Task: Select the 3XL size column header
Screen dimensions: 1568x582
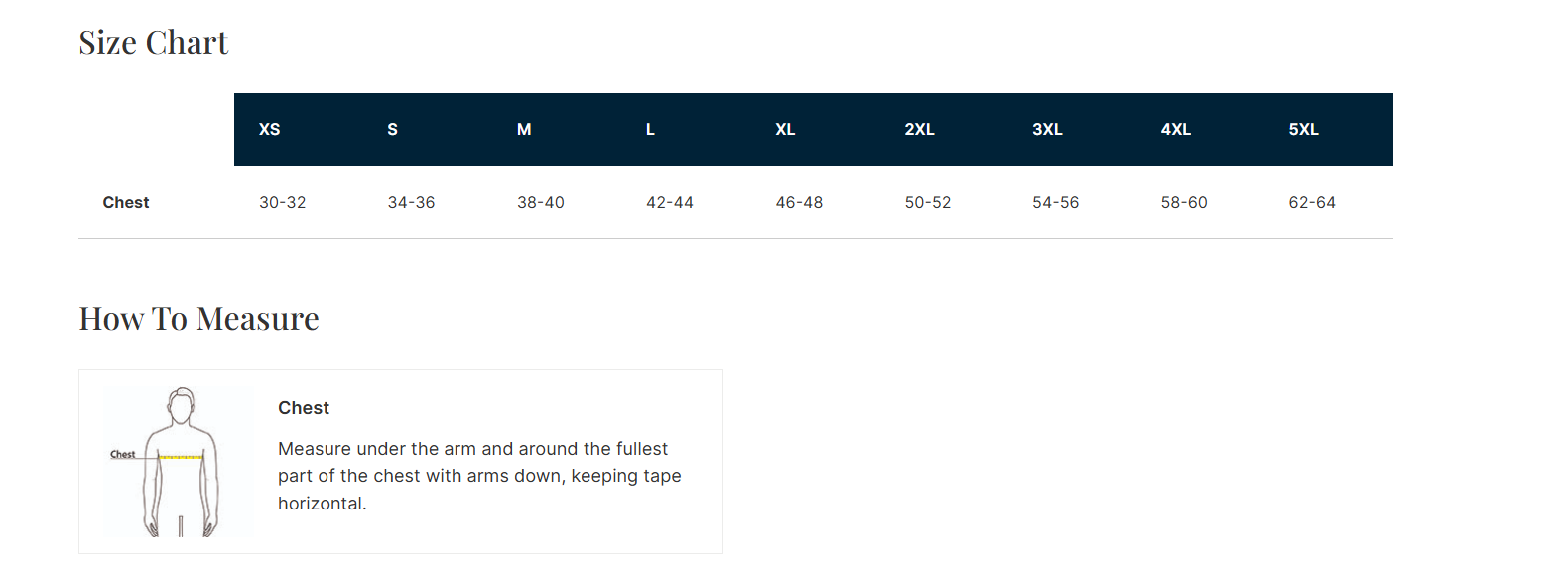Action: pyautogui.click(x=1047, y=130)
